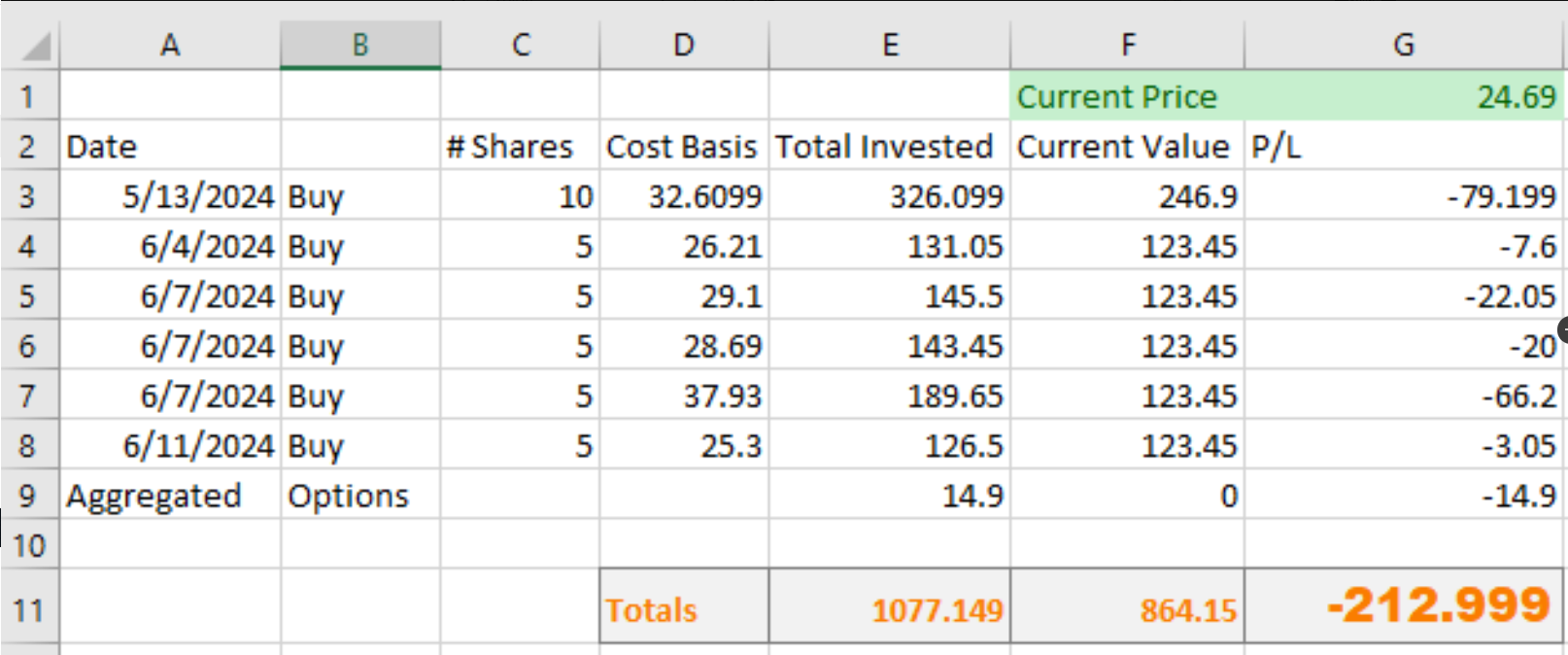
Task: Select row 10 header
Action: [x=29, y=545]
